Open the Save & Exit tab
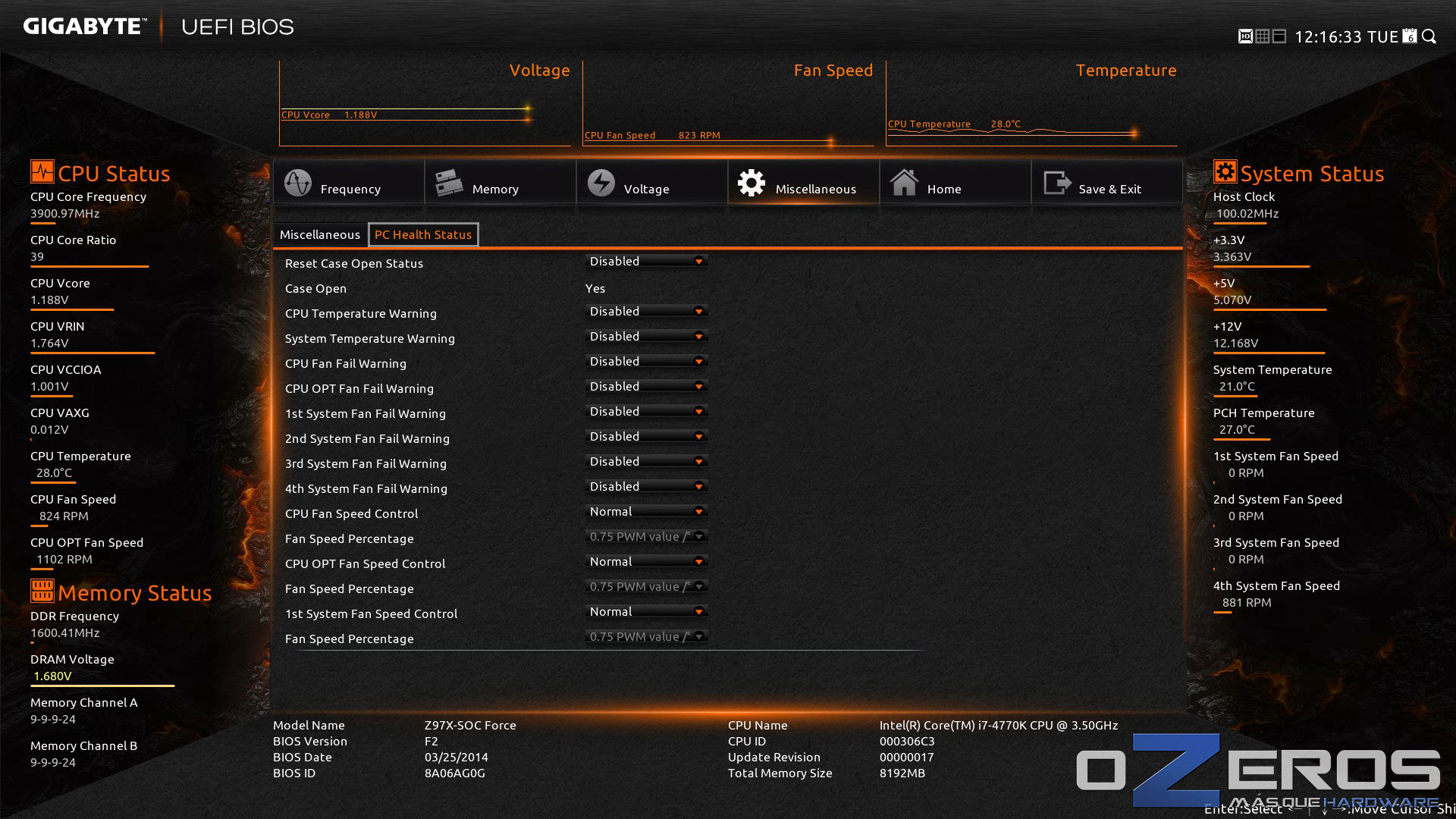Screen dimensions: 1456x819 [x=1106, y=183]
